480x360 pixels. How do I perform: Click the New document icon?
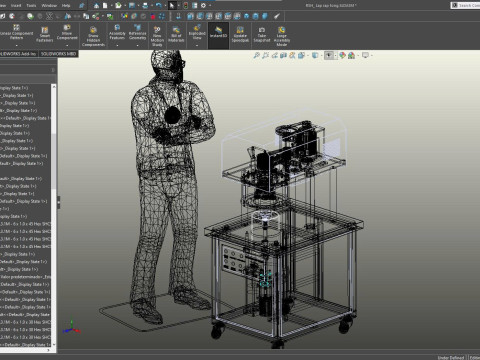(x=105, y=5)
